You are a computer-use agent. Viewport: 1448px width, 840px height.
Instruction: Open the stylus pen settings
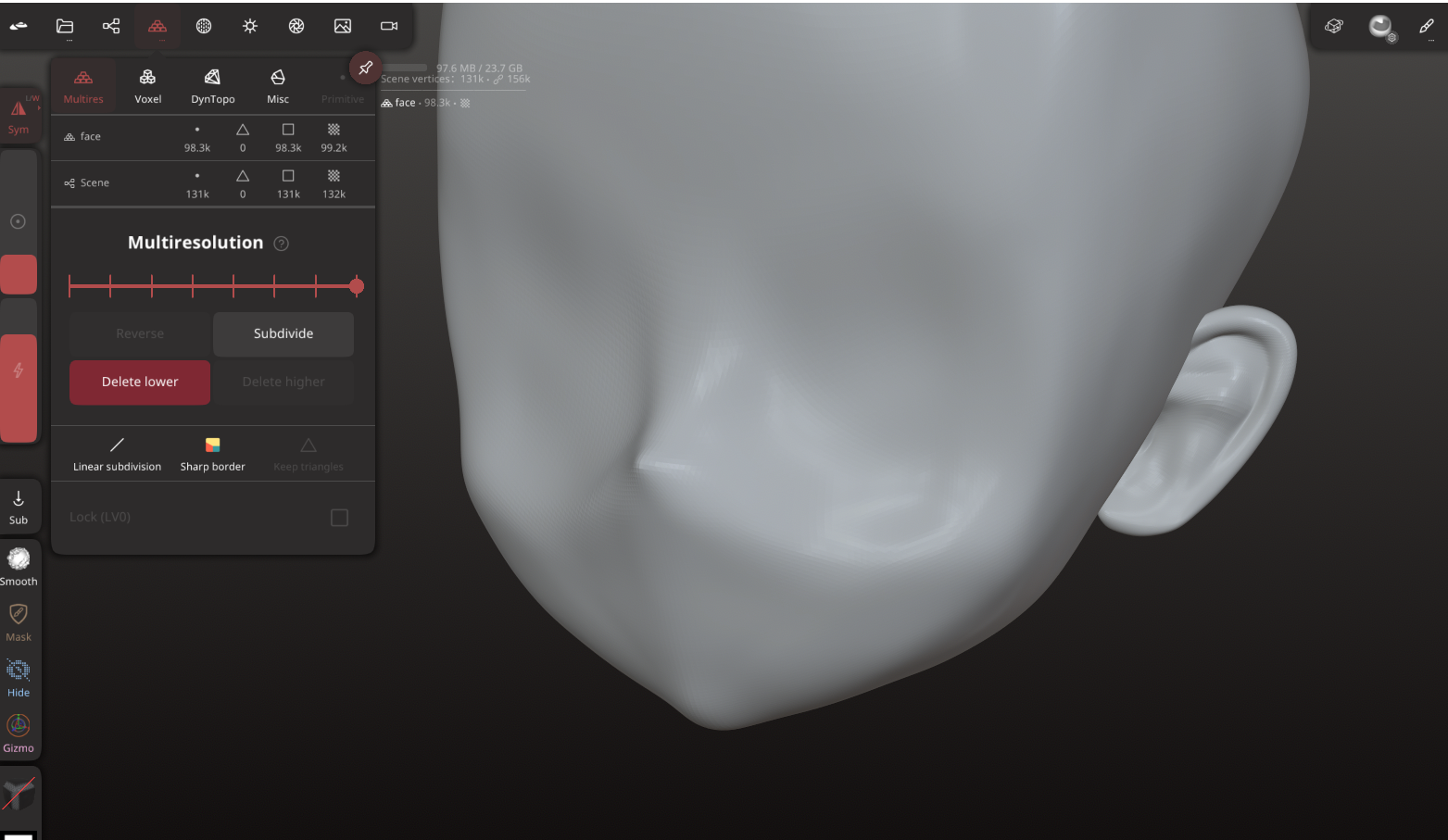pyautogui.click(x=1427, y=26)
